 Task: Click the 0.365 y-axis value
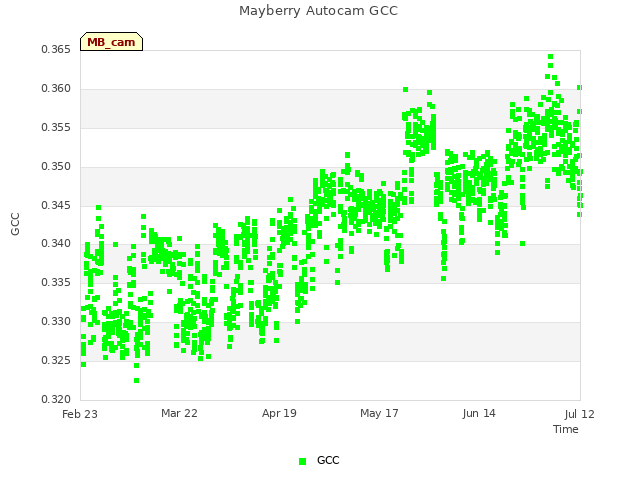coord(56,49)
